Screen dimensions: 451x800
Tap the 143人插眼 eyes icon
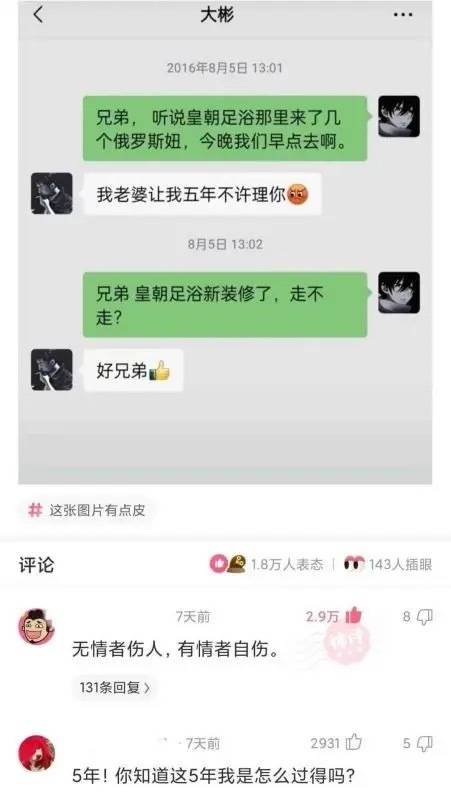[x=354, y=563]
